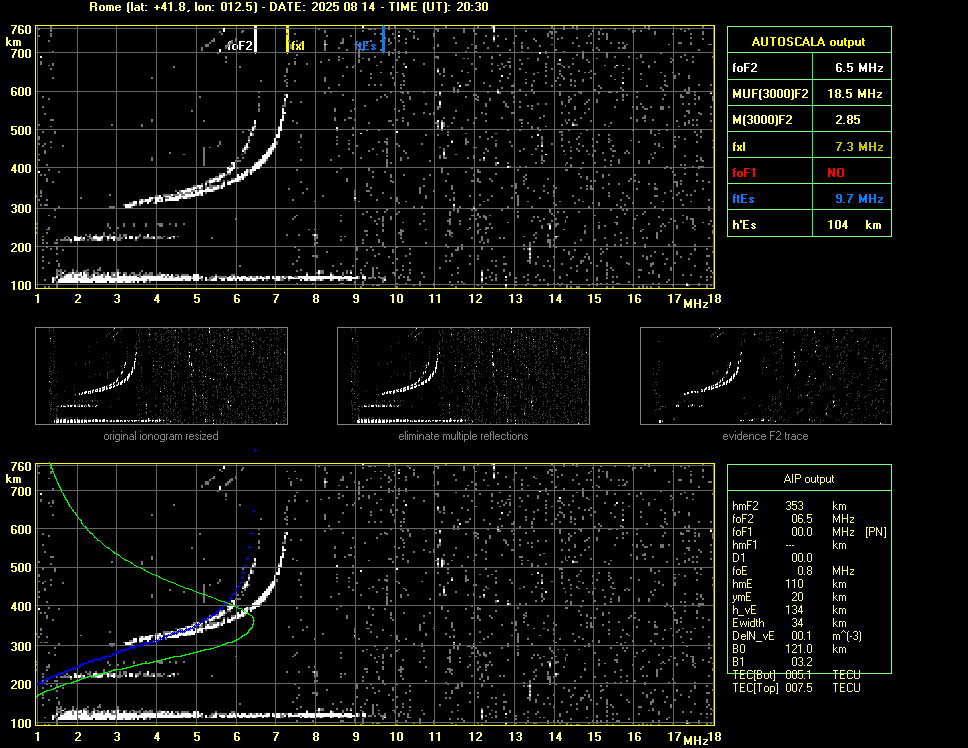Click the yellow fxI marker line

287,39
